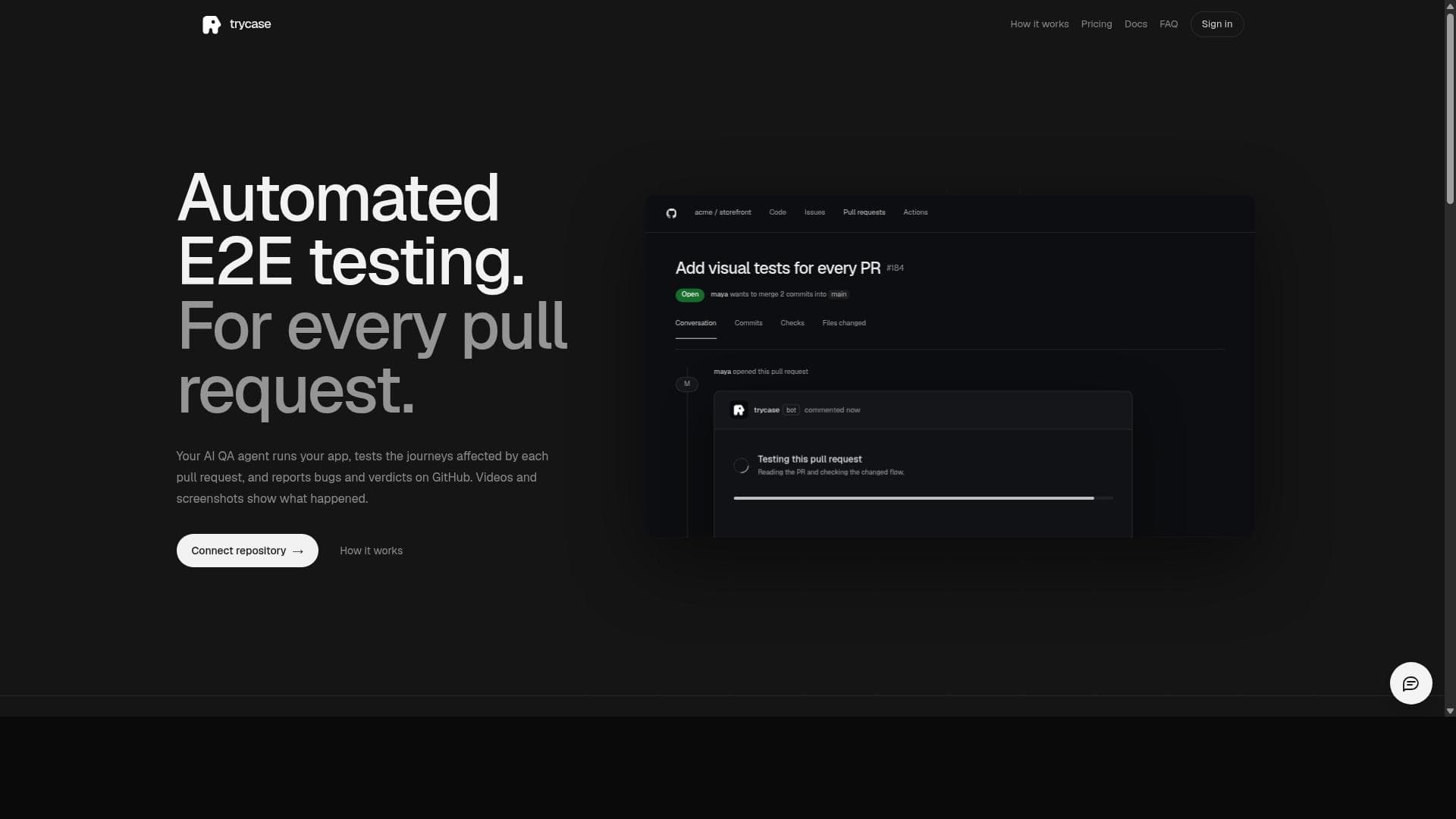Click the Testing this pull request status text
This screenshot has height=819, width=1456.
click(809, 460)
